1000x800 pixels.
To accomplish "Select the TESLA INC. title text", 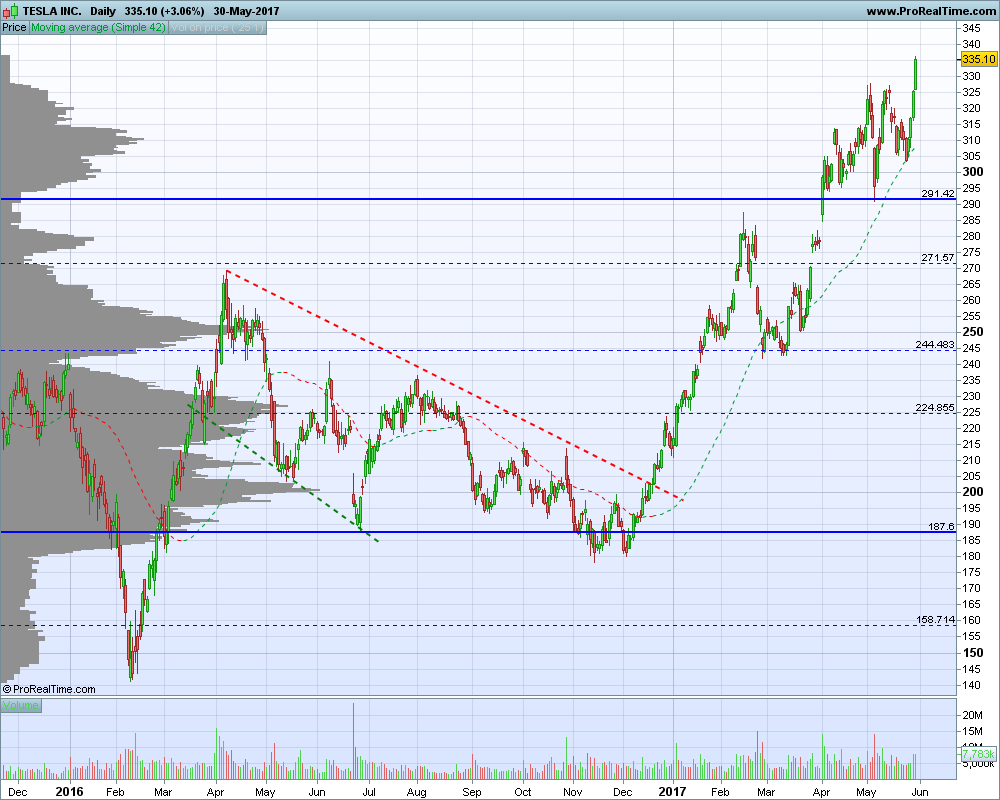I will pos(52,11).
